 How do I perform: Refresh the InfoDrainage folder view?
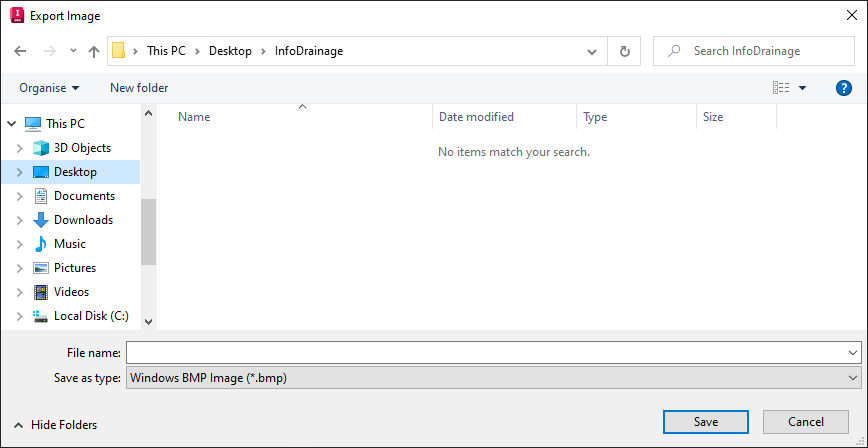[x=624, y=52]
